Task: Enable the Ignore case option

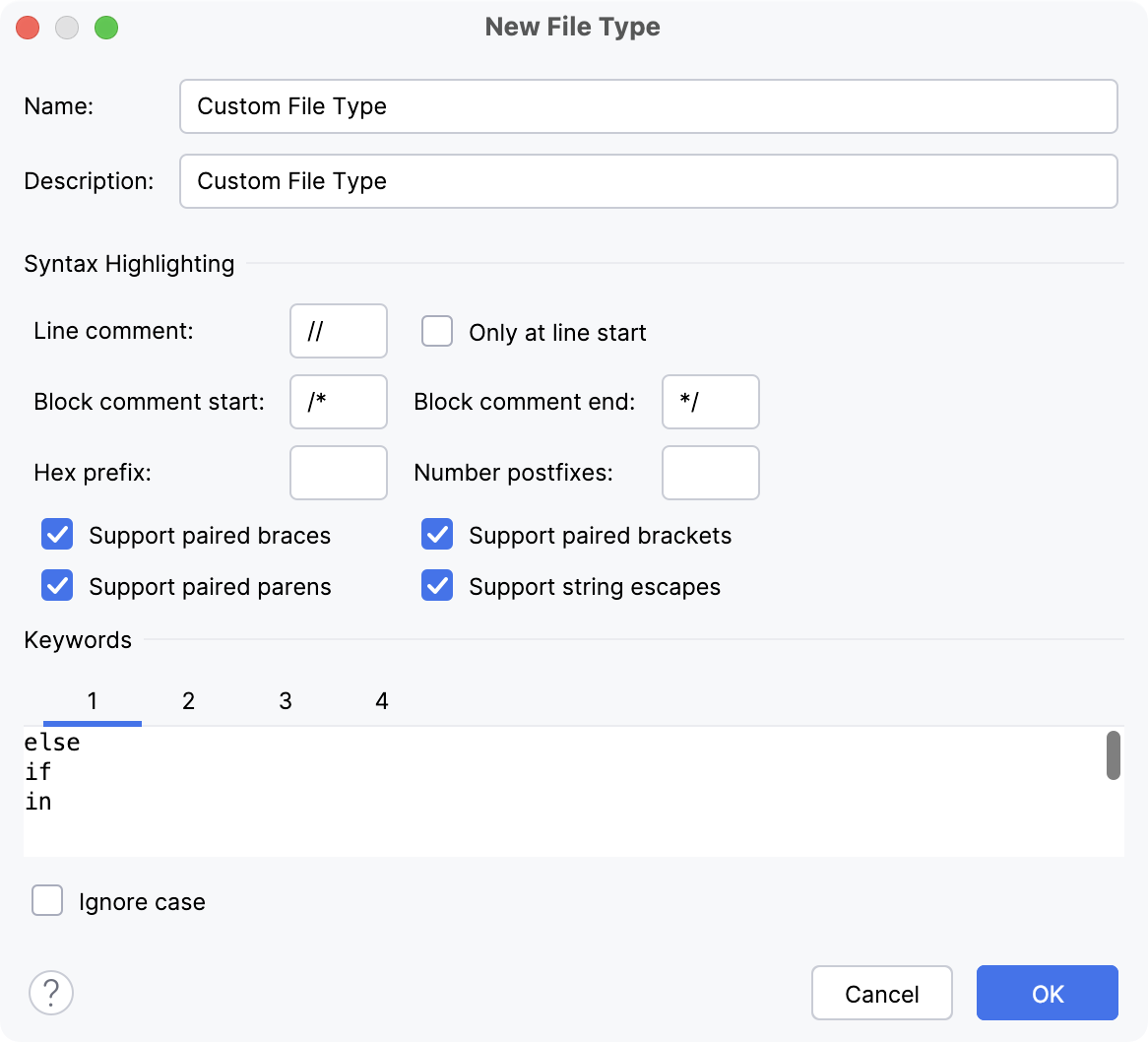Action: [x=47, y=900]
